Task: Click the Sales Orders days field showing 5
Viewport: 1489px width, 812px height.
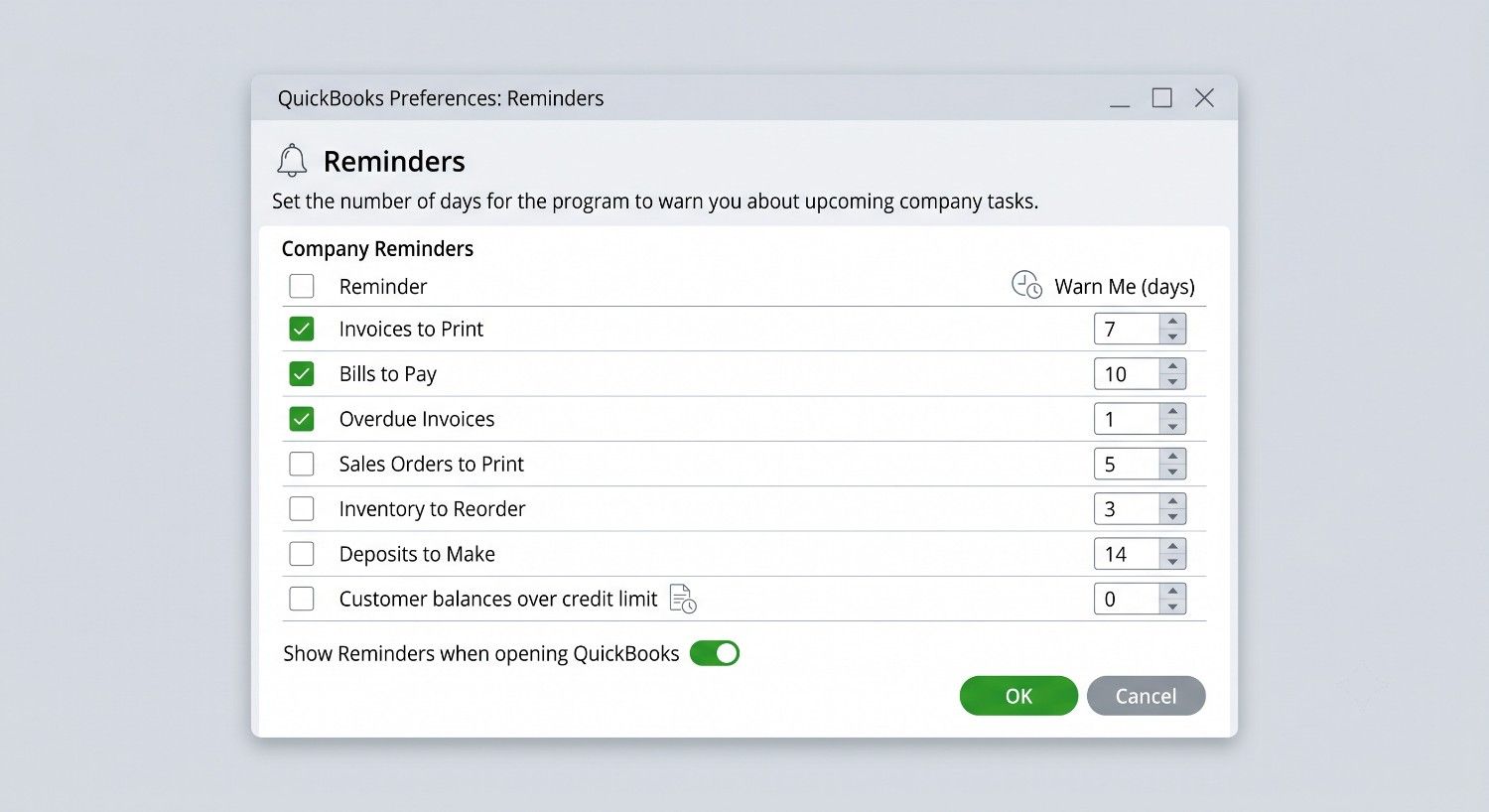Action: coord(1127,464)
